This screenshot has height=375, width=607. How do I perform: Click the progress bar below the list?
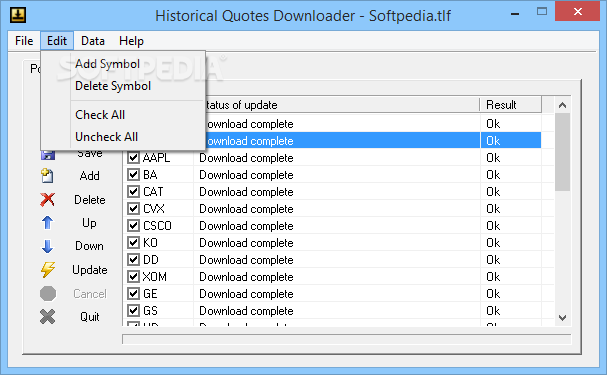346,339
